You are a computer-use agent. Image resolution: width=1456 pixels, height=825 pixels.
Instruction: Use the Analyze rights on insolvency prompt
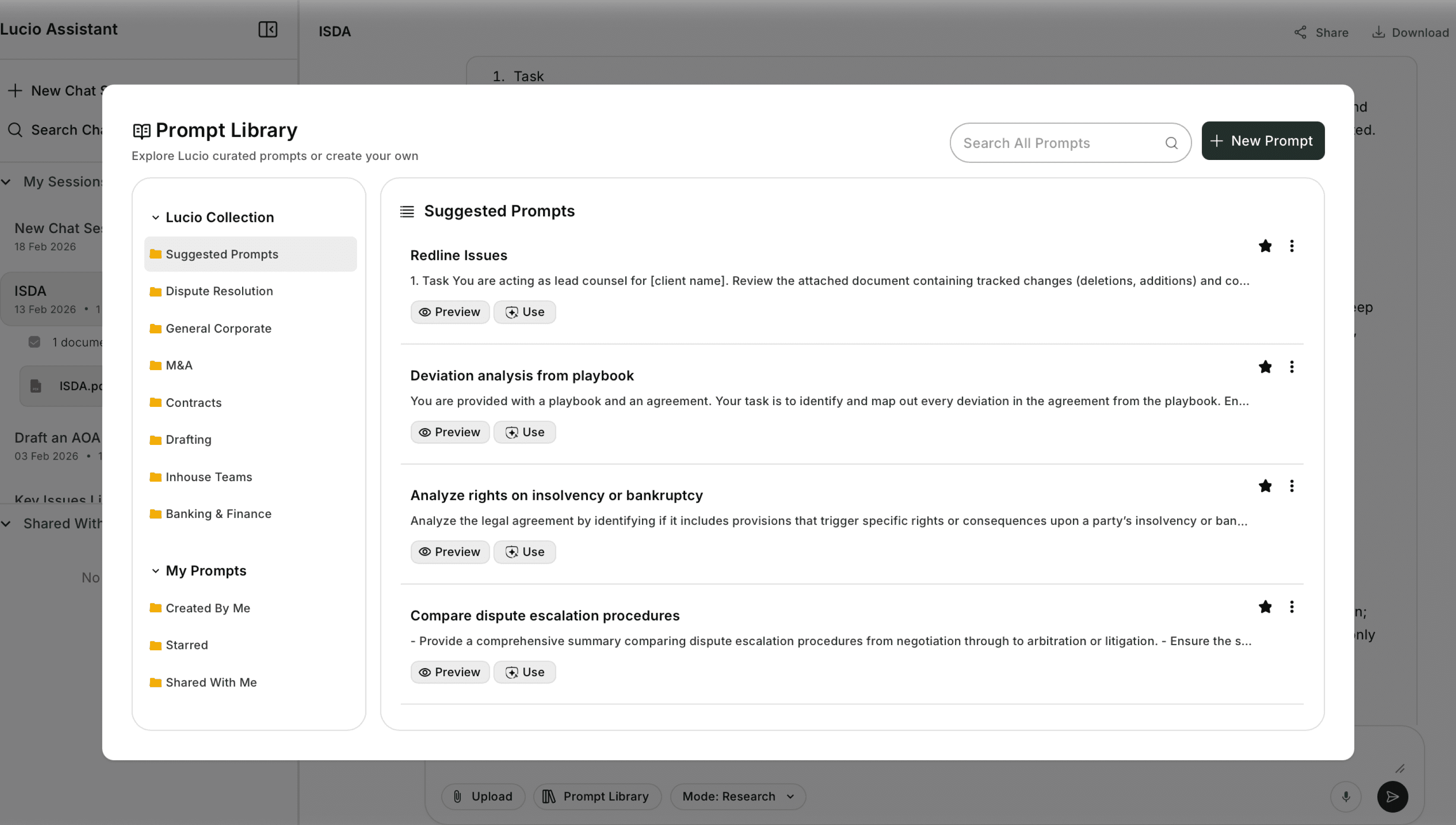point(524,552)
